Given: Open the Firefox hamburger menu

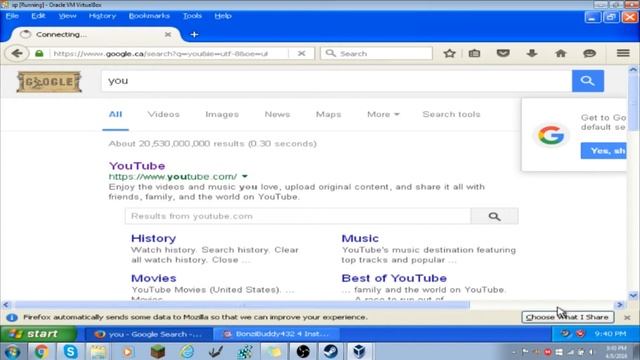Looking at the screenshot, I should point(623,53).
